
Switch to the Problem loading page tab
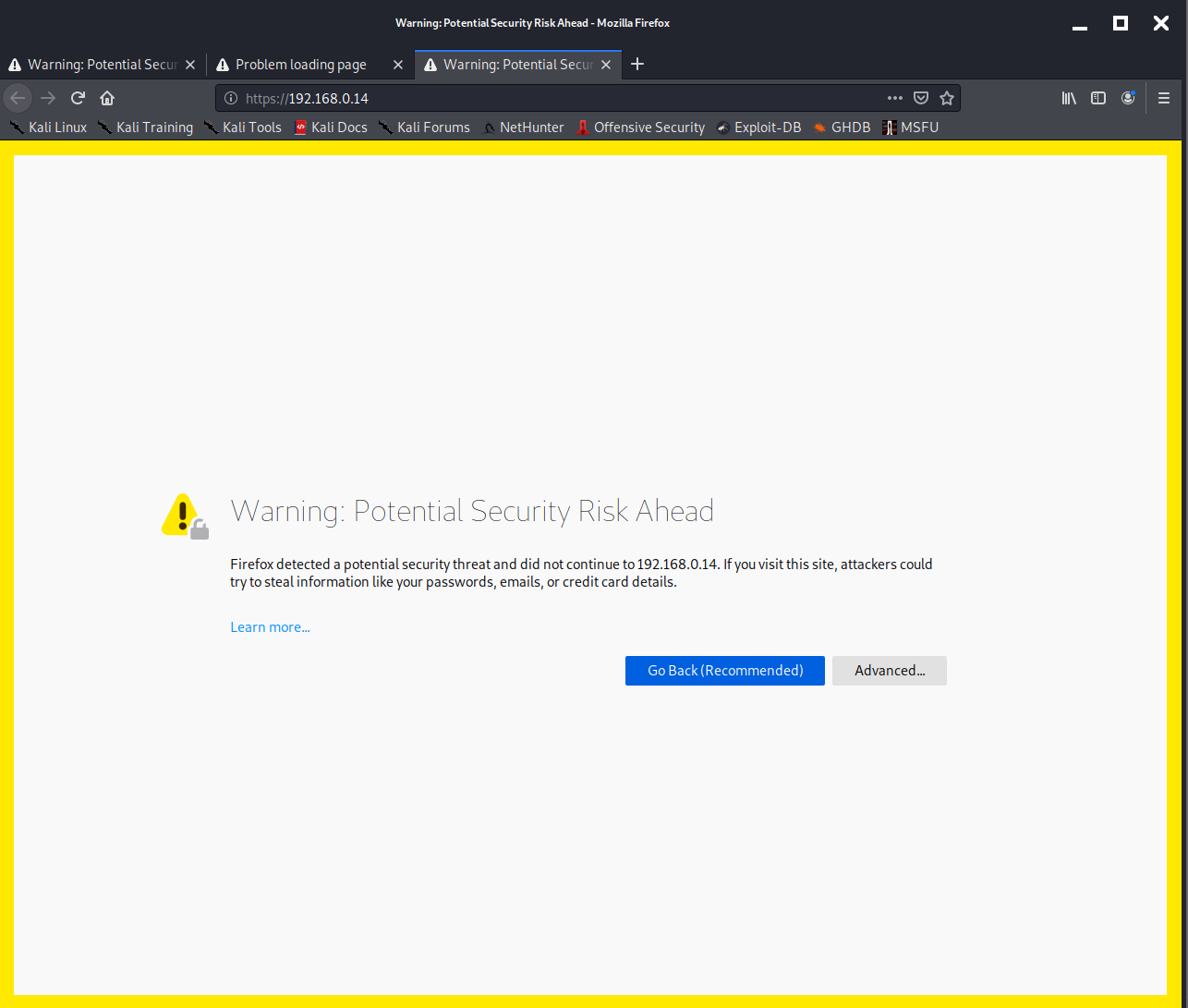coord(299,65)
